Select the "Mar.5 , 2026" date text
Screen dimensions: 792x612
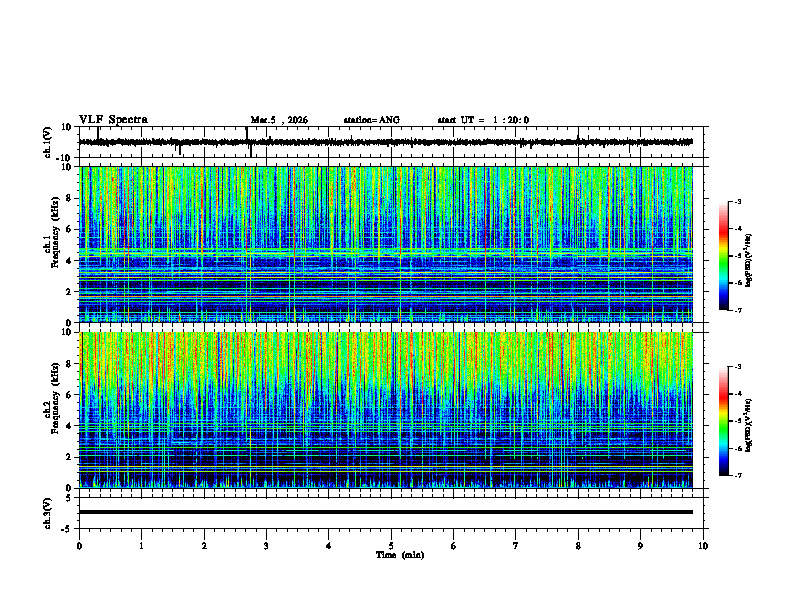(279, 120)
